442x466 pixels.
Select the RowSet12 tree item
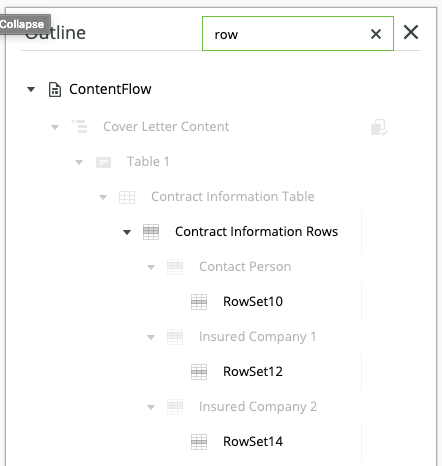(x=253, y=372)
